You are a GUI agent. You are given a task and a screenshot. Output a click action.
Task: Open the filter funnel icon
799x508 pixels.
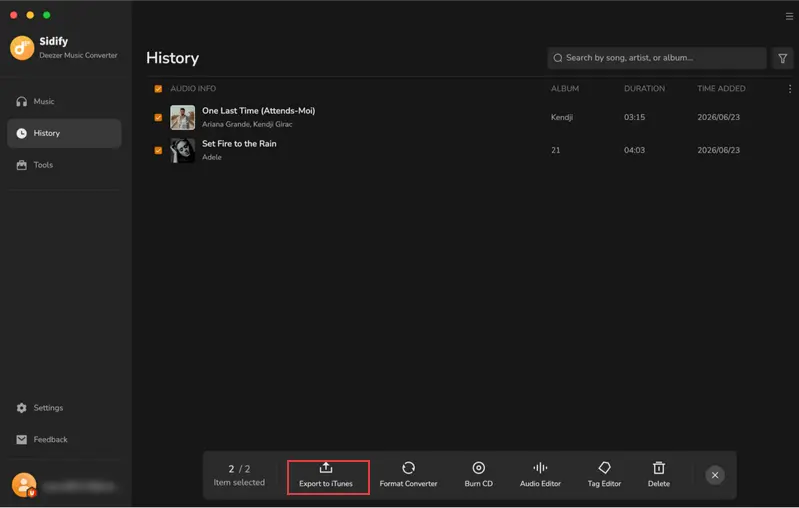pyautogui.click(x=783, y=58)
